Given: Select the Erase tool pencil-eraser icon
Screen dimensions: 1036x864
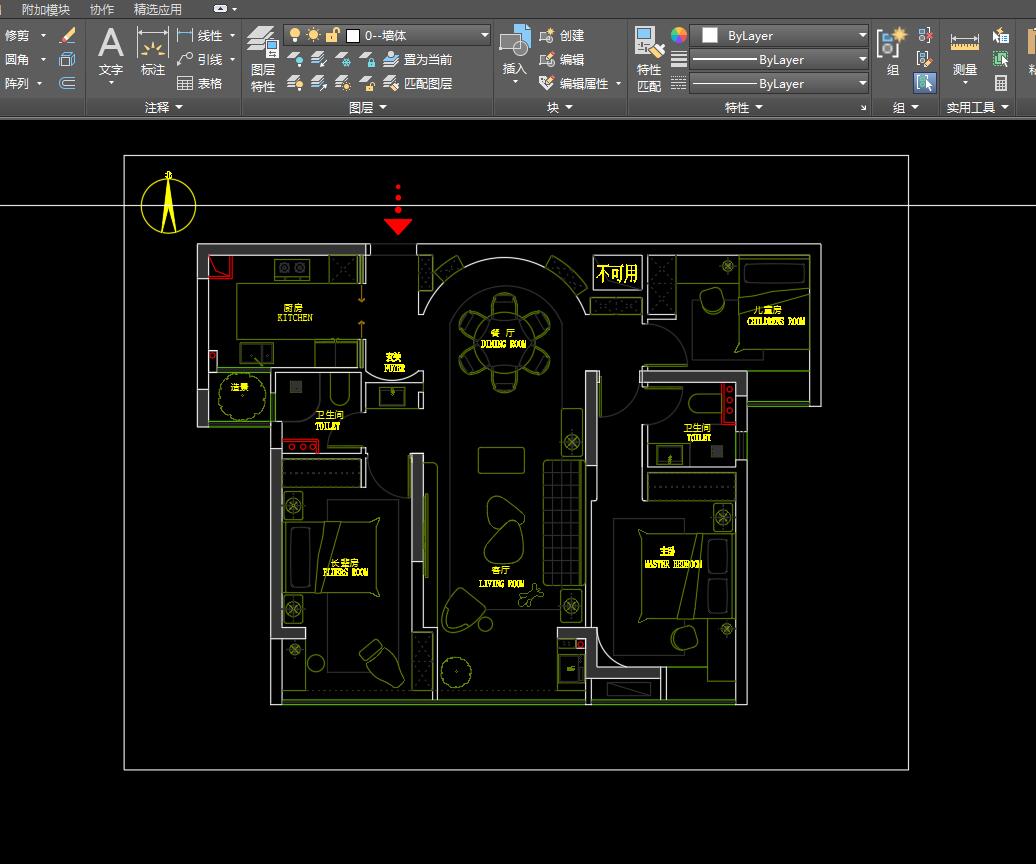Looking at the screenshot, I should coord(67,35).
